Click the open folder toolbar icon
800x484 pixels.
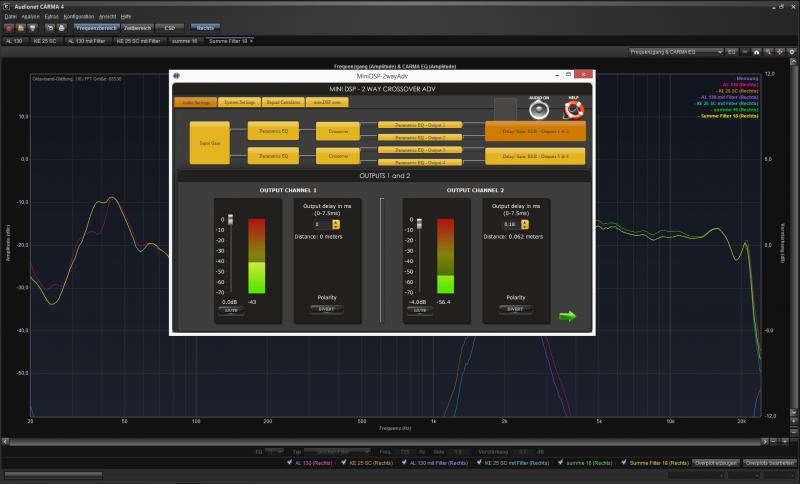[x=20, y=28]
